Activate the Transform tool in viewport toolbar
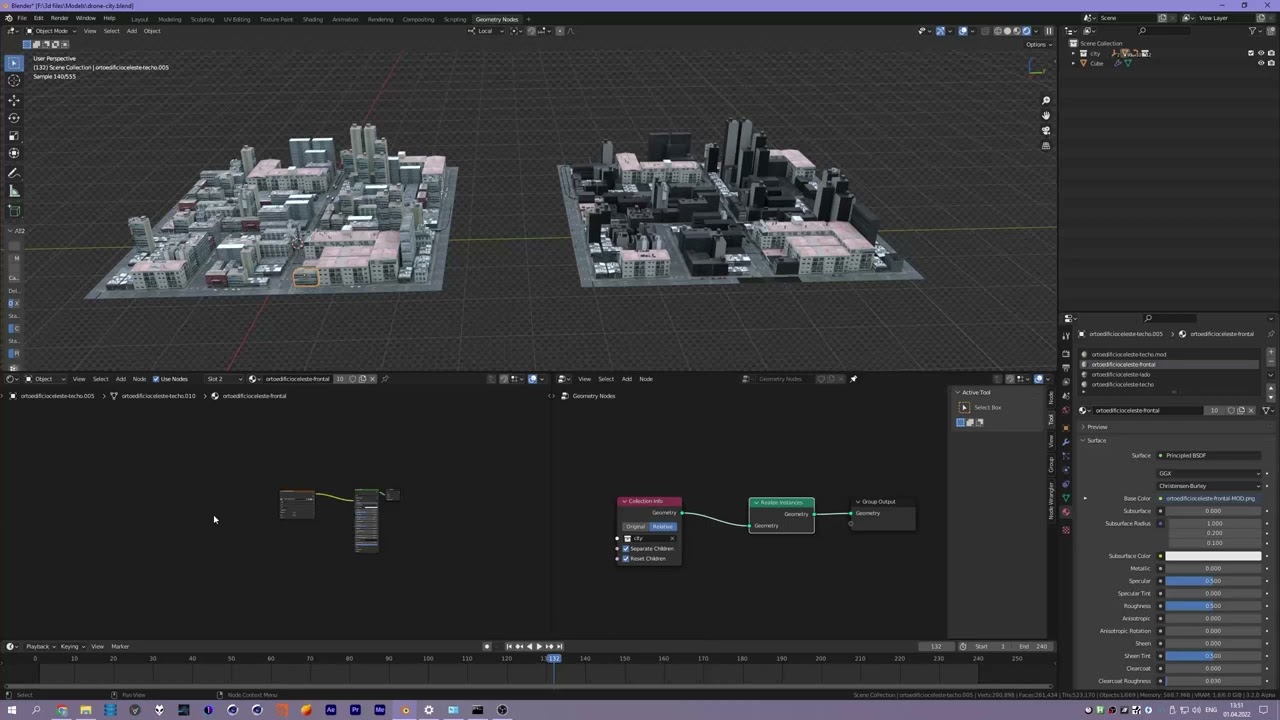1280x720 pixels. coord(14,153)
